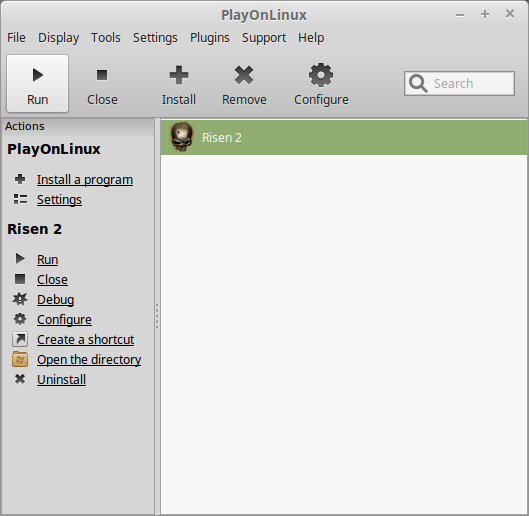529x516 pixels.
Task: Click the Debug bug icon in sidebar
Action: point(20,299)
